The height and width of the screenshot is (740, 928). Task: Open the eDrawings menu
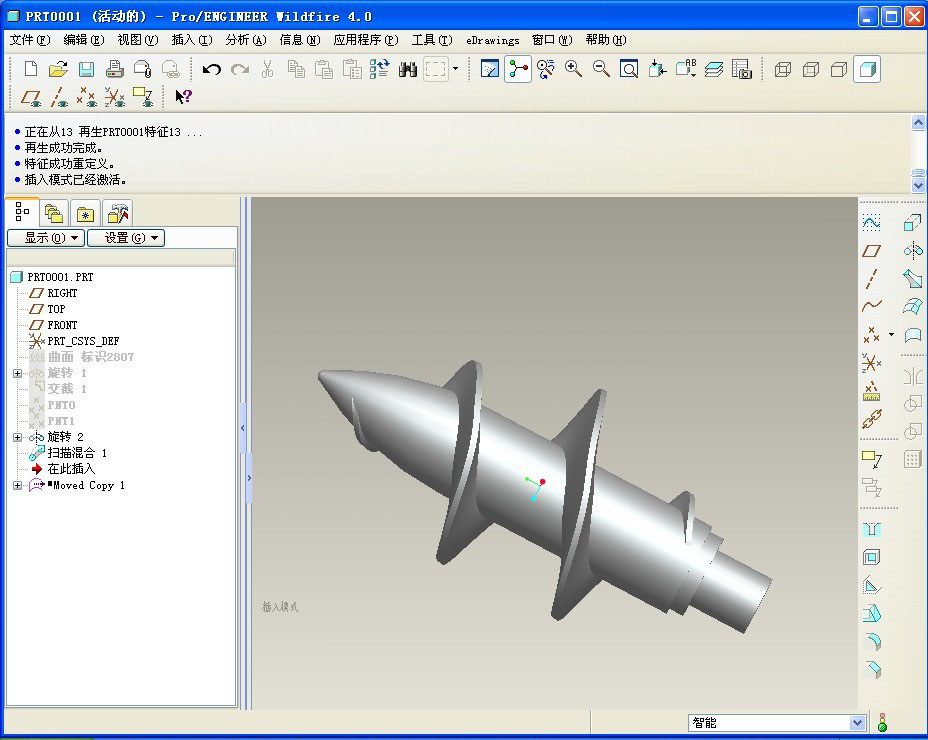[x=492, y=40]
